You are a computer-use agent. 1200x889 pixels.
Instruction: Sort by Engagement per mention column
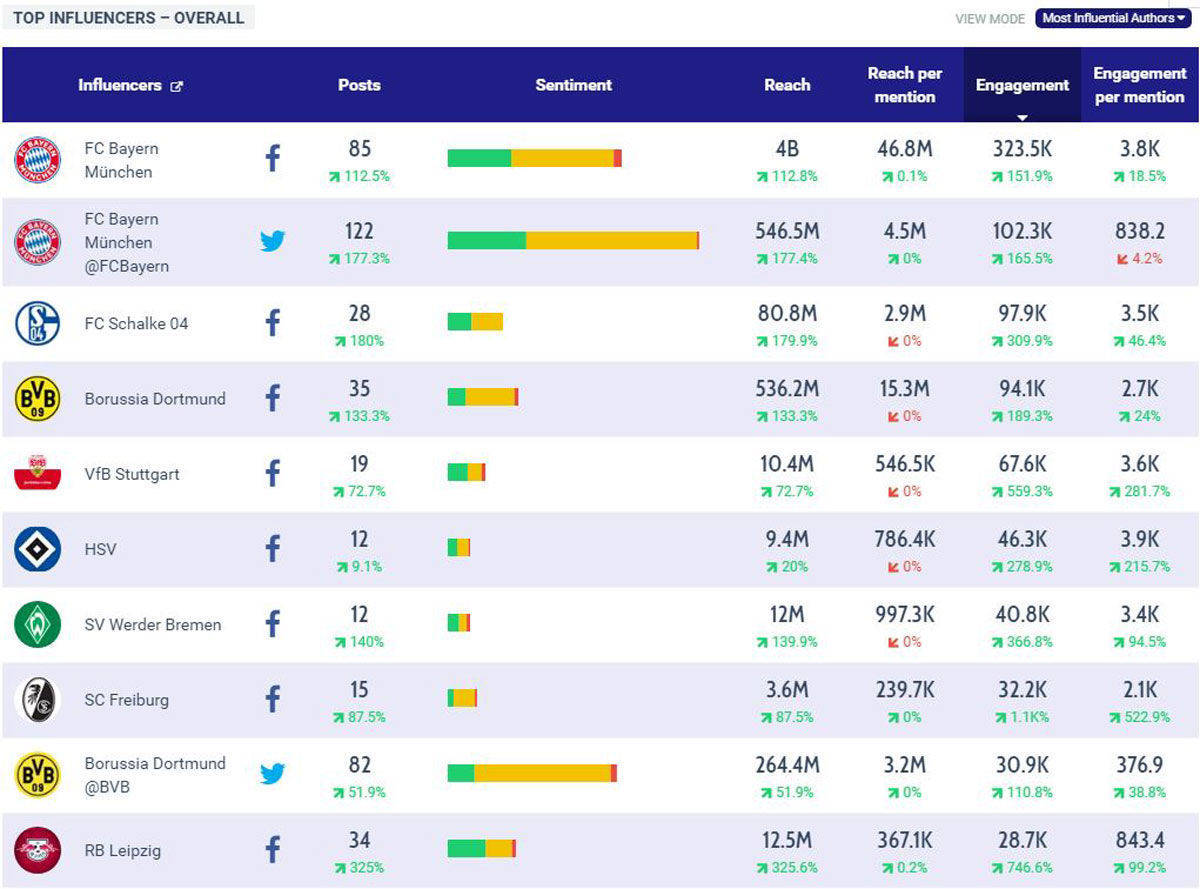[x=1139, y=85]
